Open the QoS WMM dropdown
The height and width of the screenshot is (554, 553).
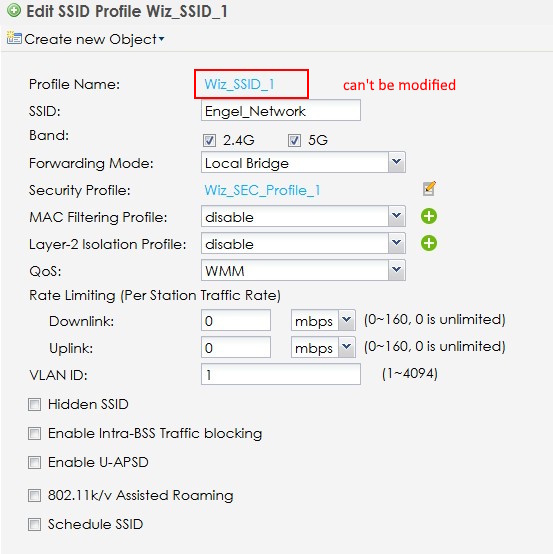point(303,271)
